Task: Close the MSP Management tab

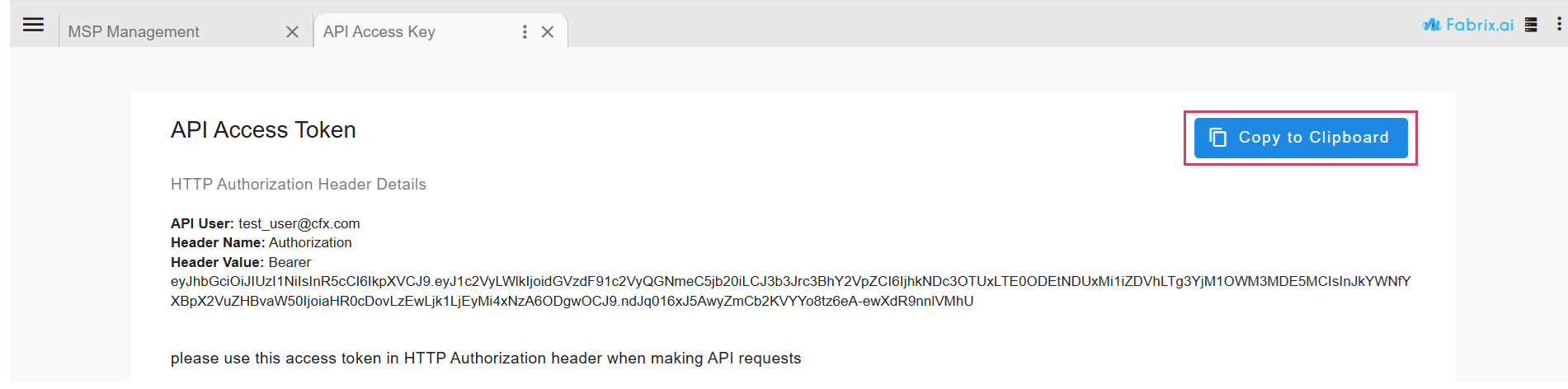Action: point(292,32)
